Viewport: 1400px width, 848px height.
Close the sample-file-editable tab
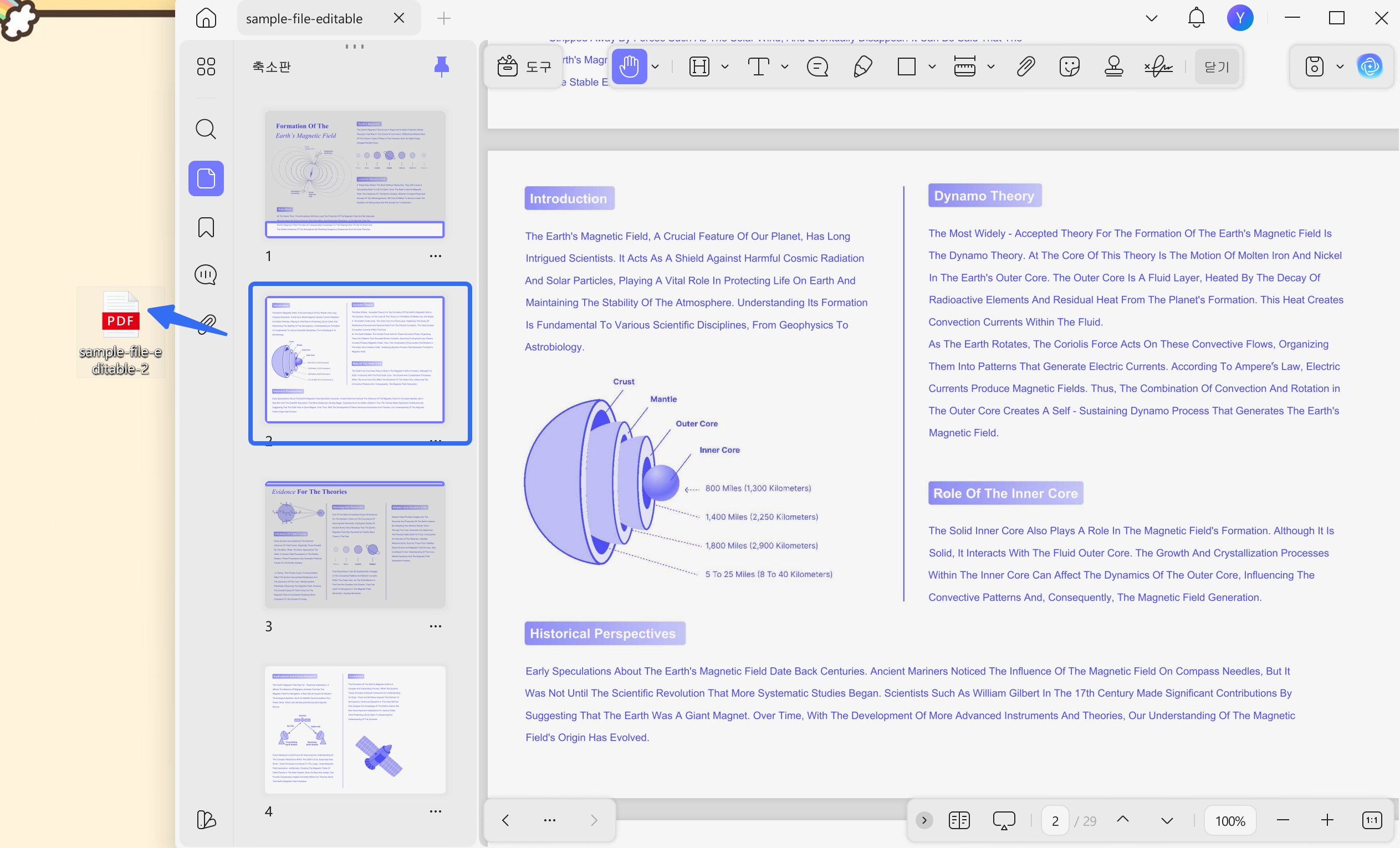399,18
